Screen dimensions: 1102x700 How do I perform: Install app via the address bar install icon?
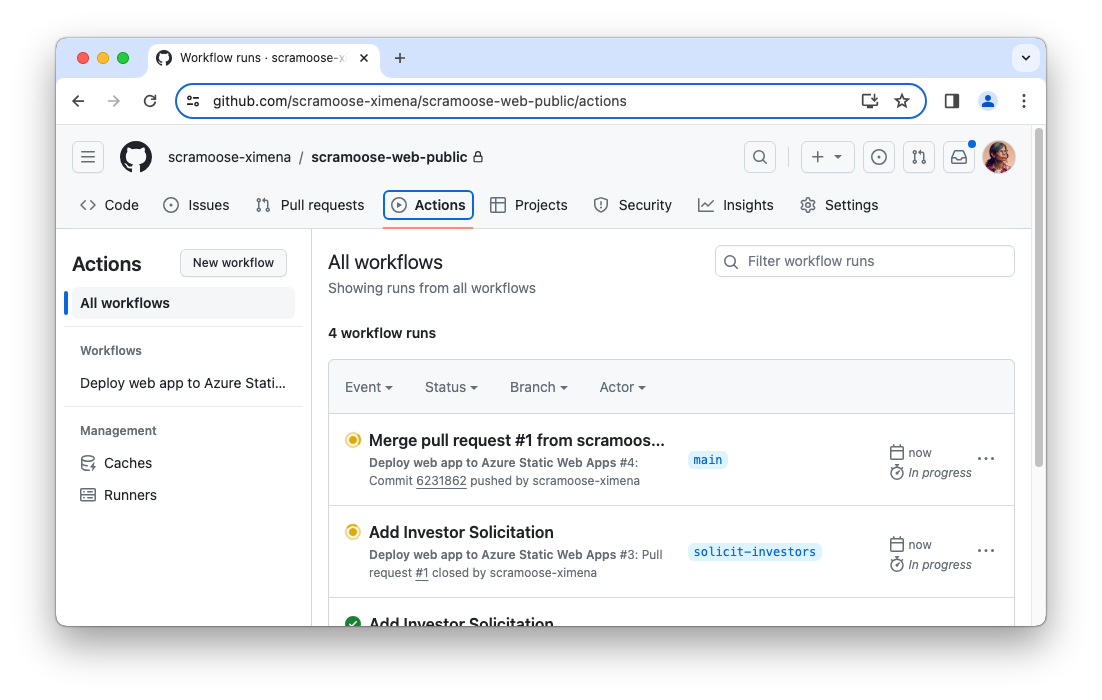click(x=870, y=101)
